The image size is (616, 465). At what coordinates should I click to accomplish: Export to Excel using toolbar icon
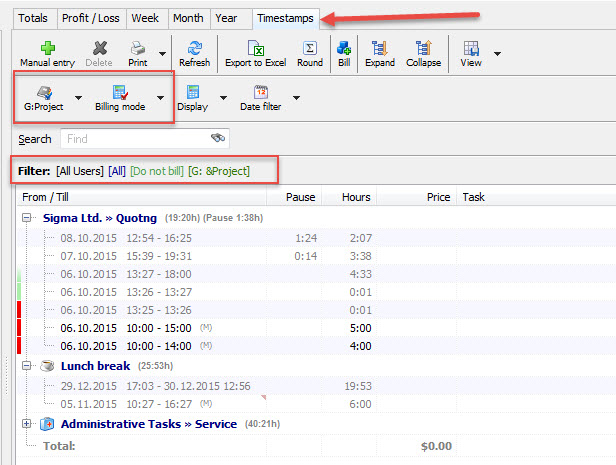[255, 47]
